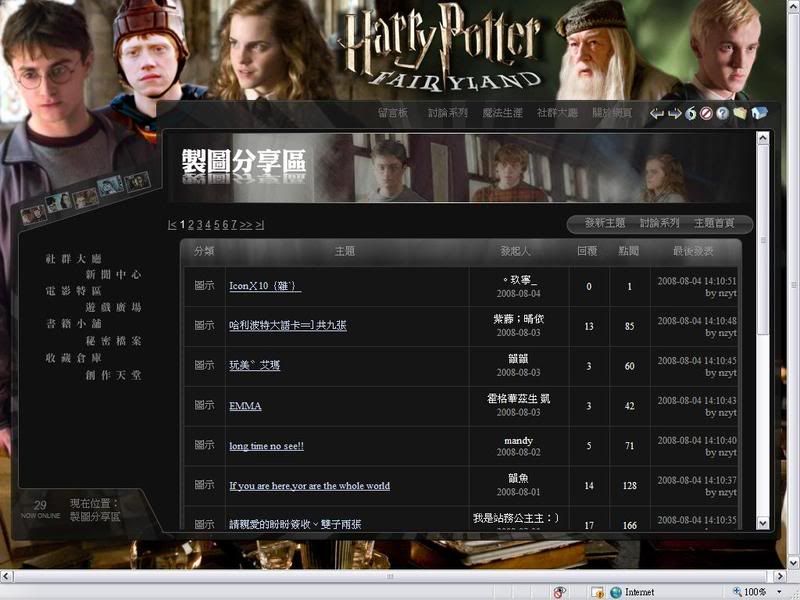Viewport: 800px width, 600px height.
Task: Jump to last page with >| link
Action: coord(260,224)
